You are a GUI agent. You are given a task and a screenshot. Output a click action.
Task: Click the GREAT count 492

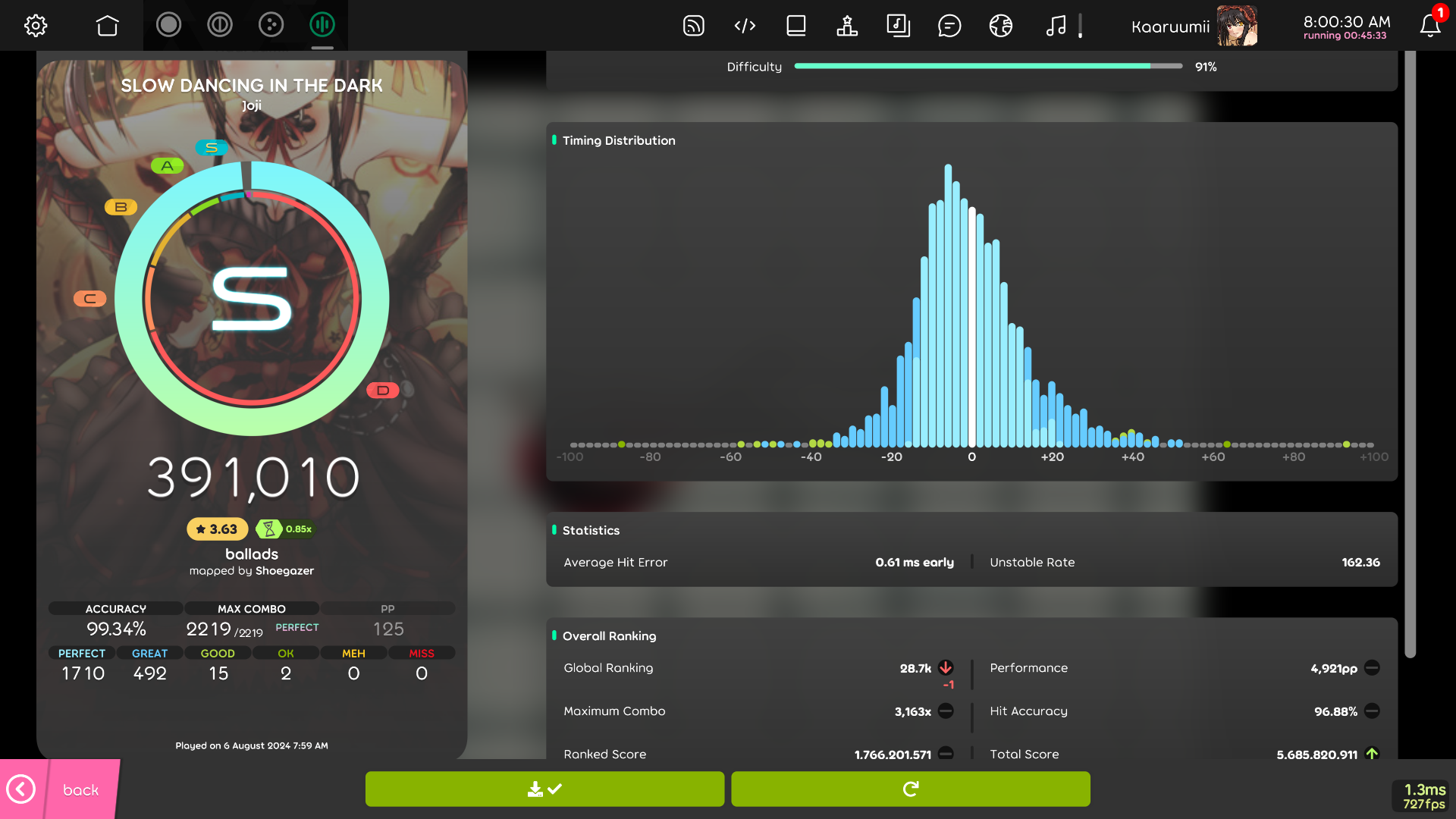pos(150,673)
